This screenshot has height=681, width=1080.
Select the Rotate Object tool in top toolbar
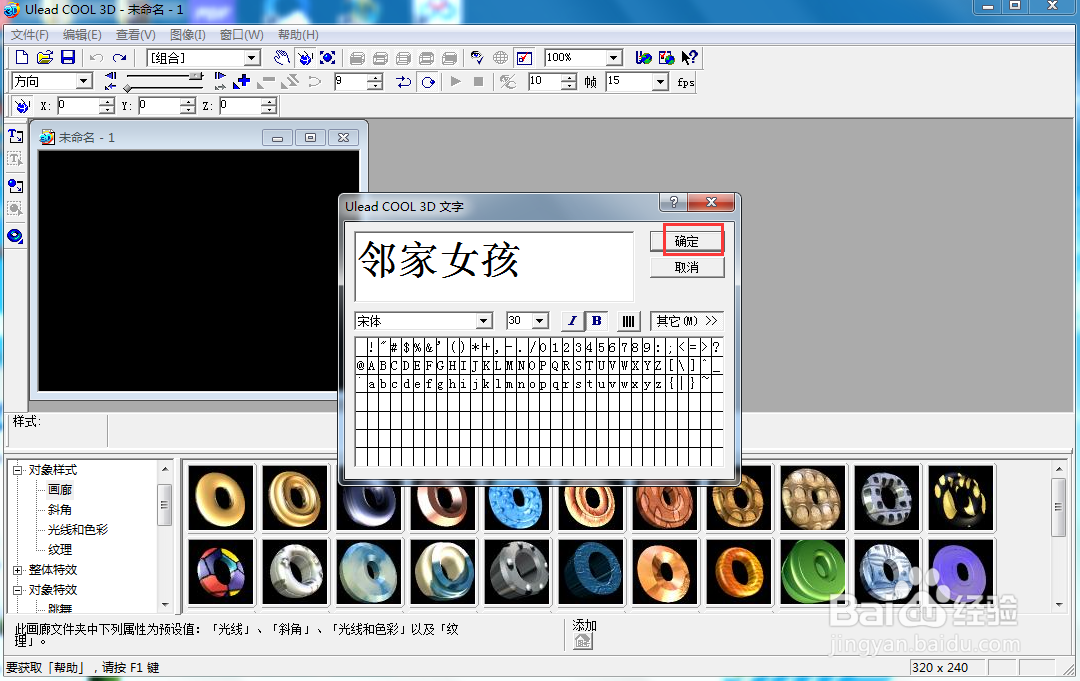tap(305, 58)
